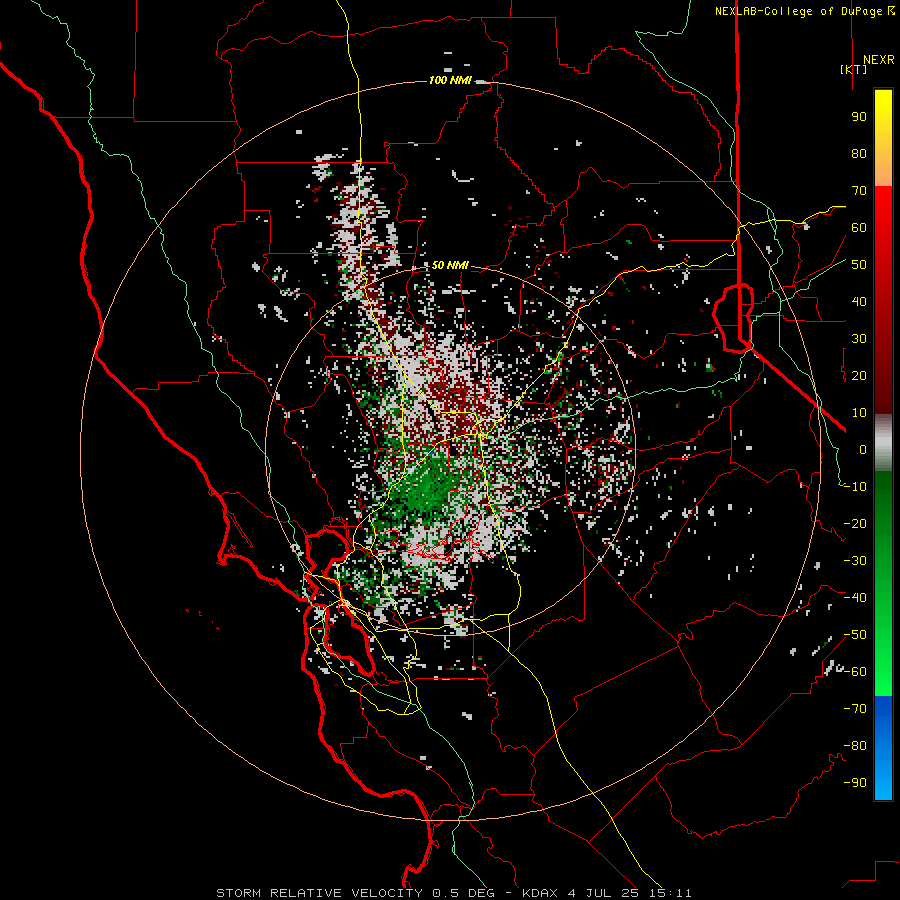Click the positive 30 scale label
Image resolution: width=900 pixels, height=900 pixels.
pyautogui.click(x=859, y=339)
